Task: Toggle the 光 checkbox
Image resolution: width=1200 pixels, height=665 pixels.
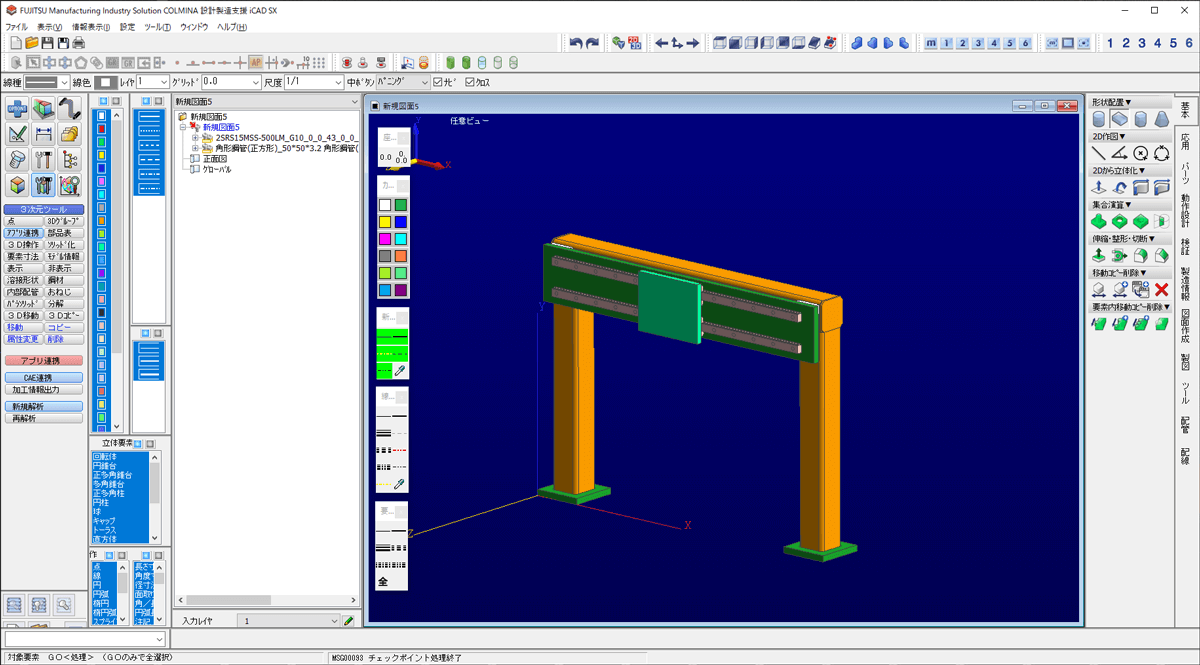Action: 438,82
